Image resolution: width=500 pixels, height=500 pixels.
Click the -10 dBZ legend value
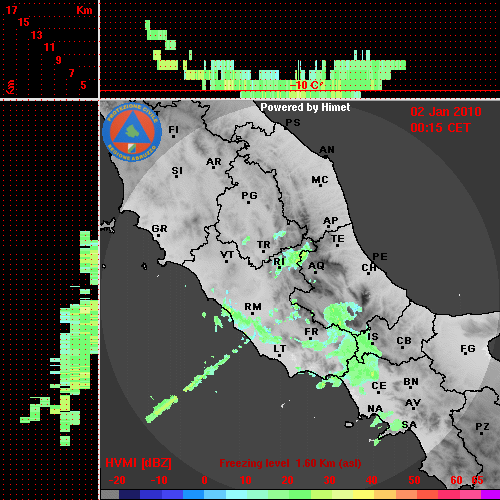(x=159, y=480)
